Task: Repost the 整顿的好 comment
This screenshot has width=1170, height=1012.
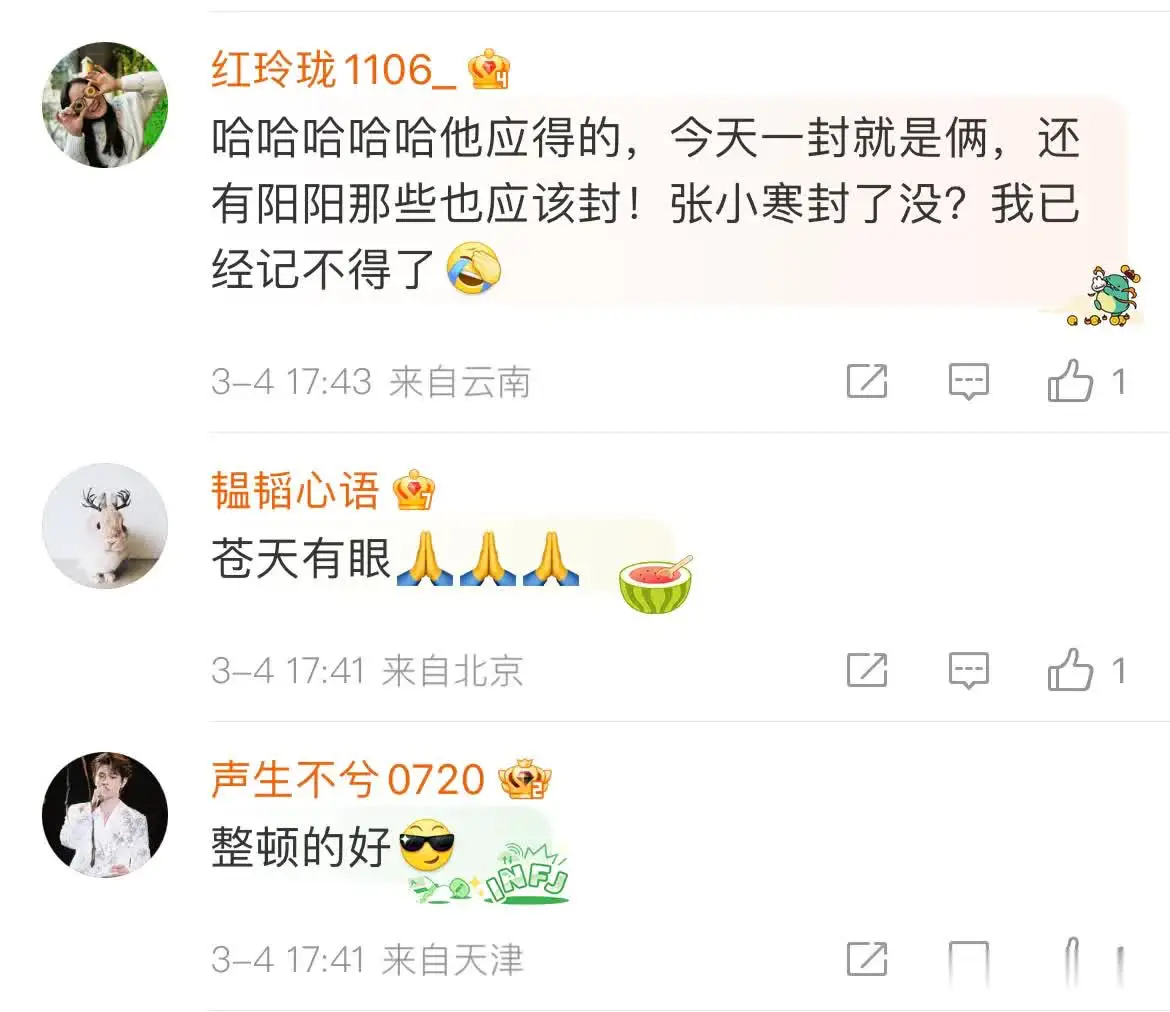Action: 867,958
